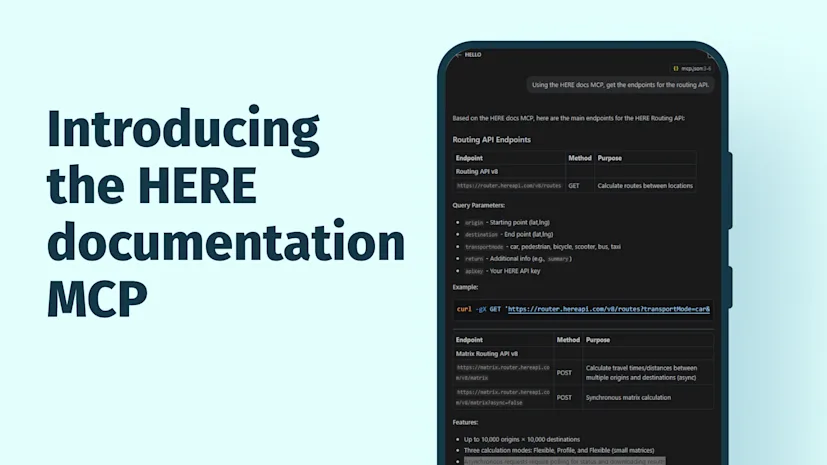Click the 'Introducing the HERE documentation MCP' headline
Viewport: 827px width, 465px height.
tap(226, 213)
